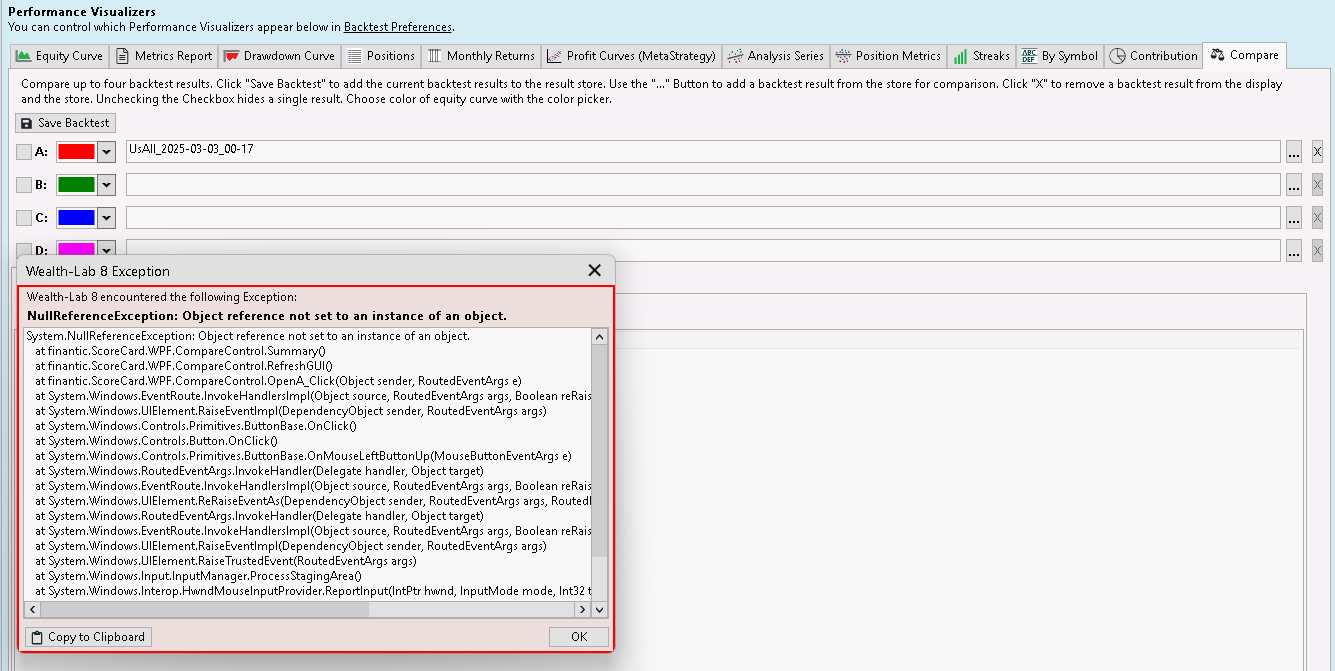The width and height of the screenshot is (1335, 671).
Task: Open the Contribution tab
Action: pyautogui.click(x=1153, y=56)
